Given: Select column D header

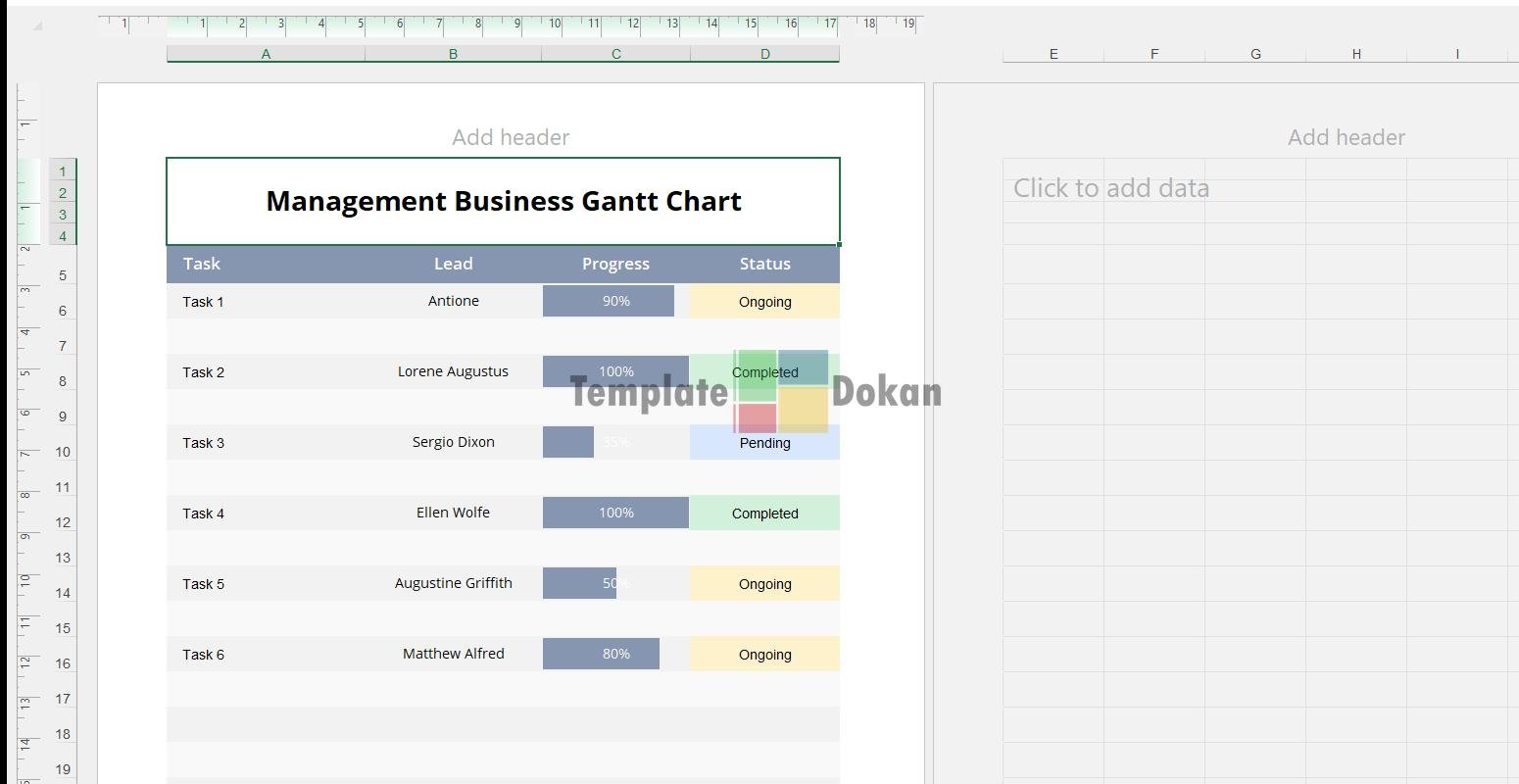Looking at the screenshot, I should coord(764,54).
